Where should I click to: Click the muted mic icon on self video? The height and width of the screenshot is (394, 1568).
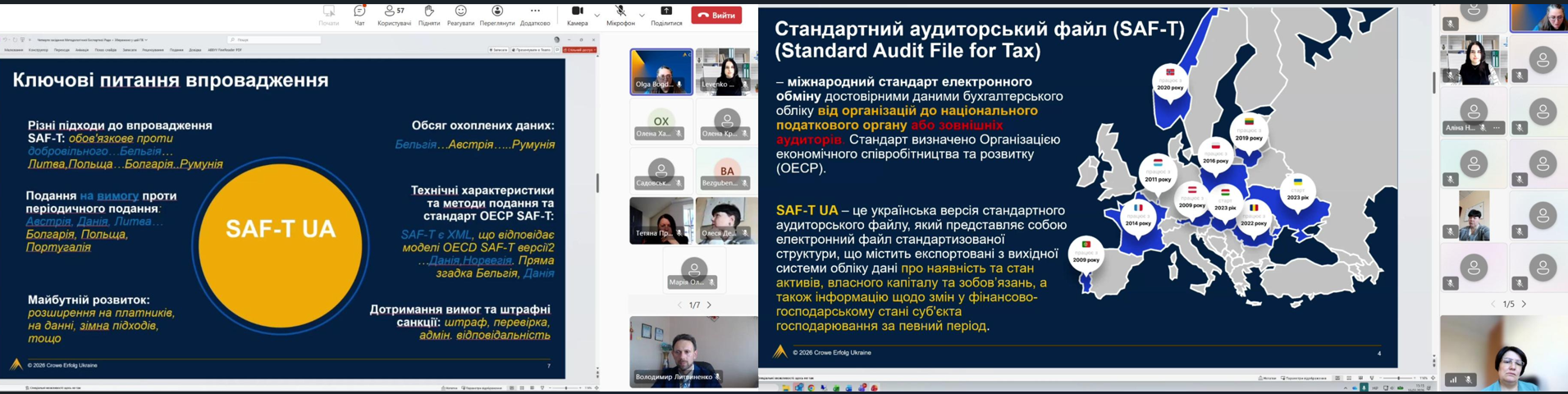coord(1469,380)
